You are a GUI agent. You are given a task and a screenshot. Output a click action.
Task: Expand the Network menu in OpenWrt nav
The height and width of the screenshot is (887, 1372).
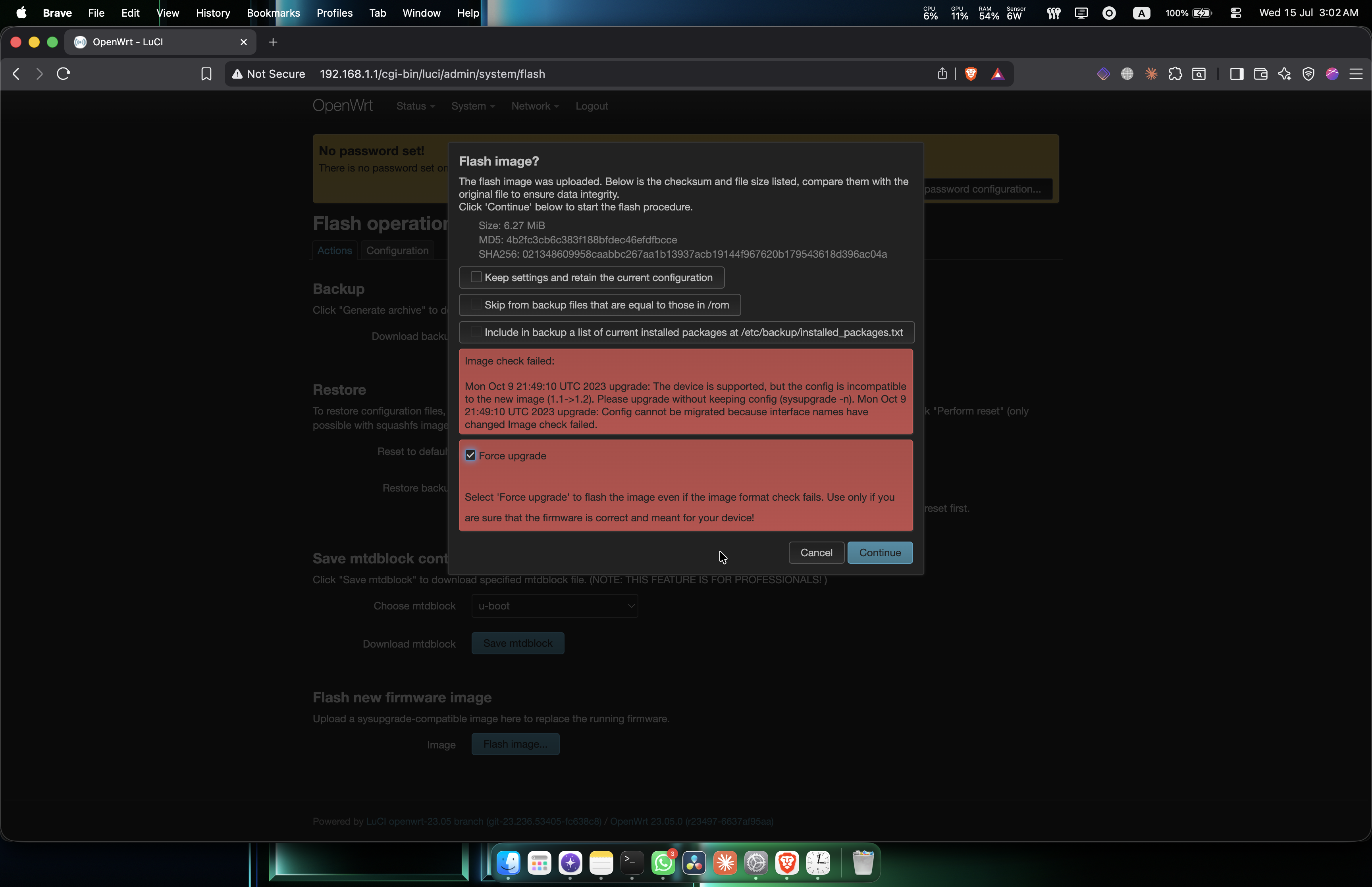(x=535, y=106)
